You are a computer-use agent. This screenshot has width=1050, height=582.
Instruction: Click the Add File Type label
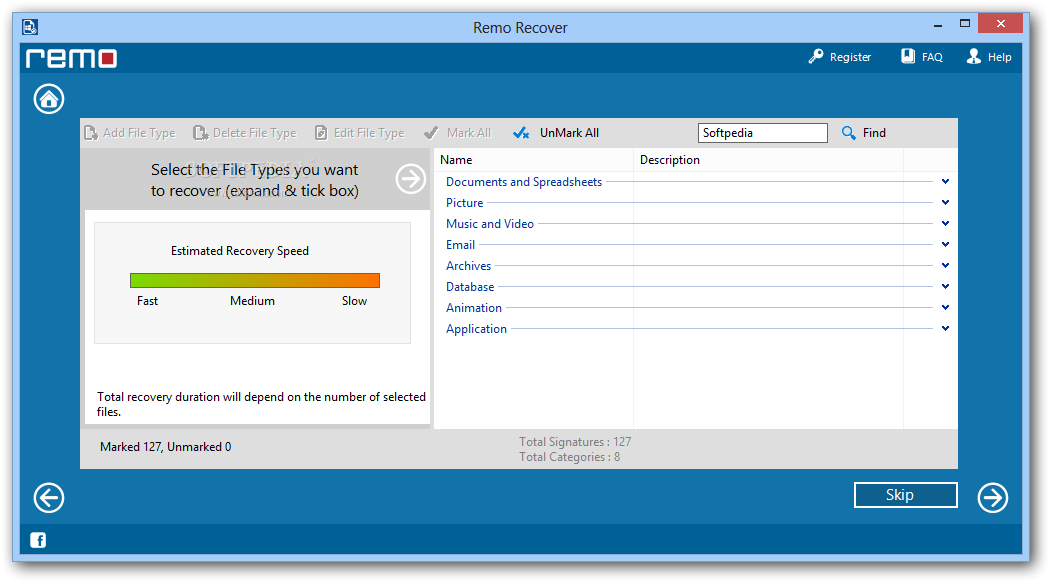pos(139,133)
